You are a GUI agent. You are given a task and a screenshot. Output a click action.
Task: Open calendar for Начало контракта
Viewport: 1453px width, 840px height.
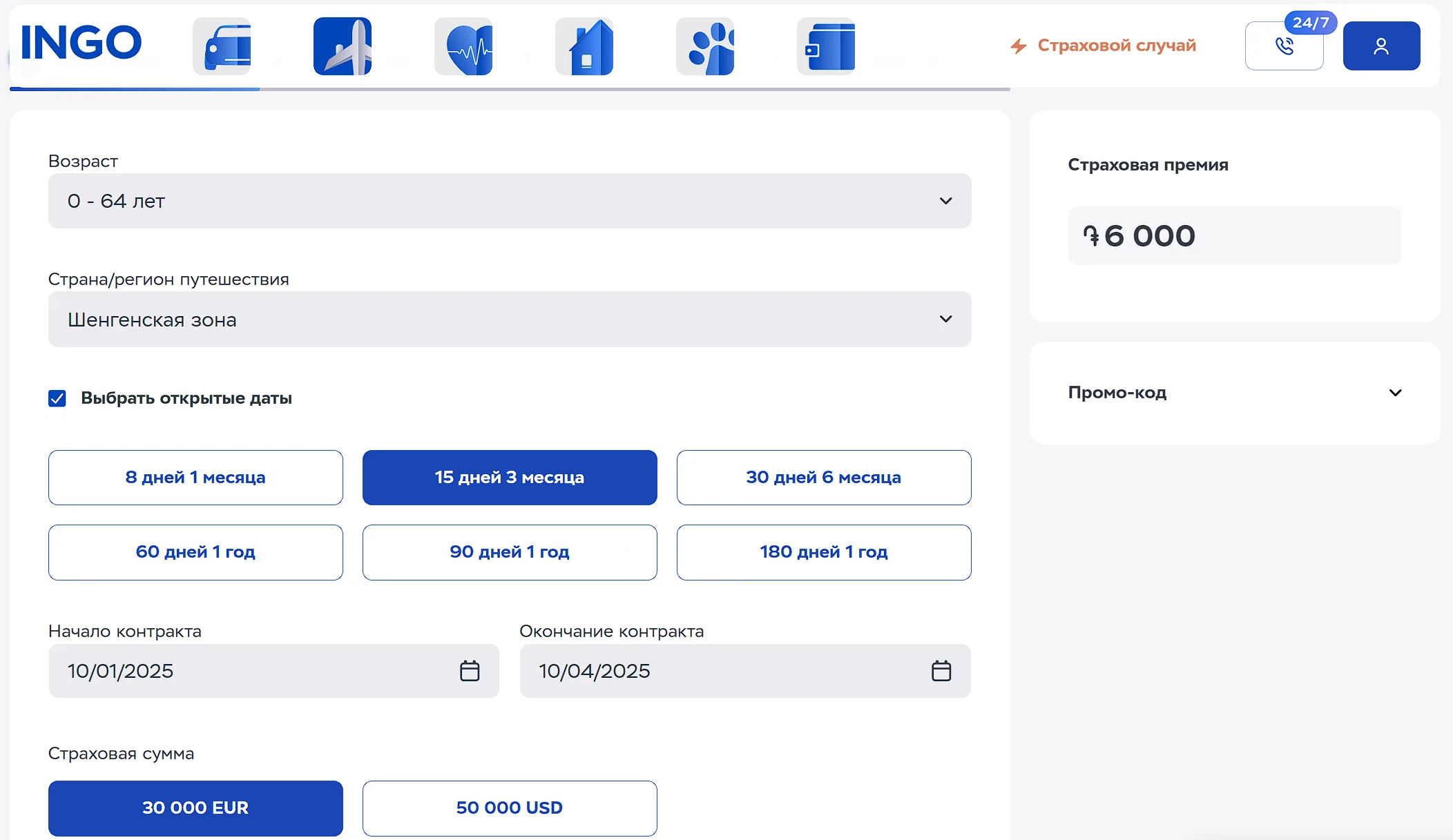[470, 671]
